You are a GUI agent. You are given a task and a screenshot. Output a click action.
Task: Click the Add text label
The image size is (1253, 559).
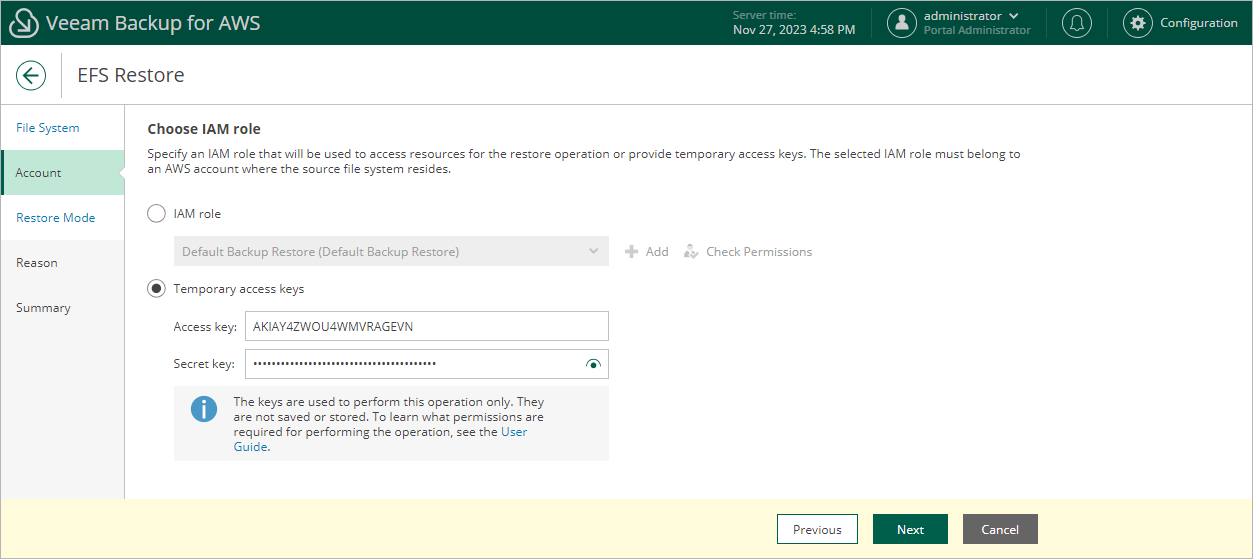click(657, 252)
